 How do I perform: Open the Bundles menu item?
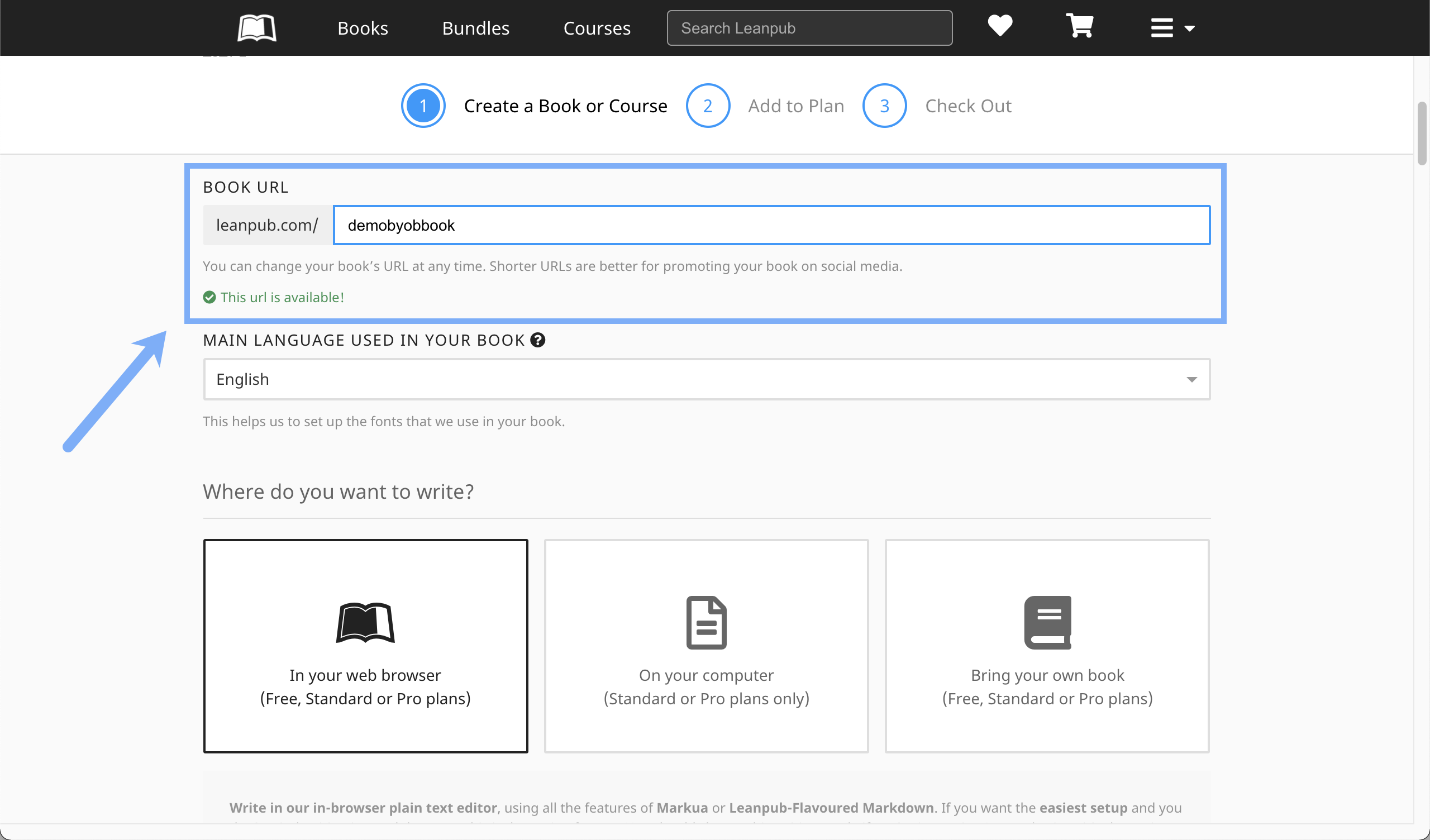[x=475, y=28]
